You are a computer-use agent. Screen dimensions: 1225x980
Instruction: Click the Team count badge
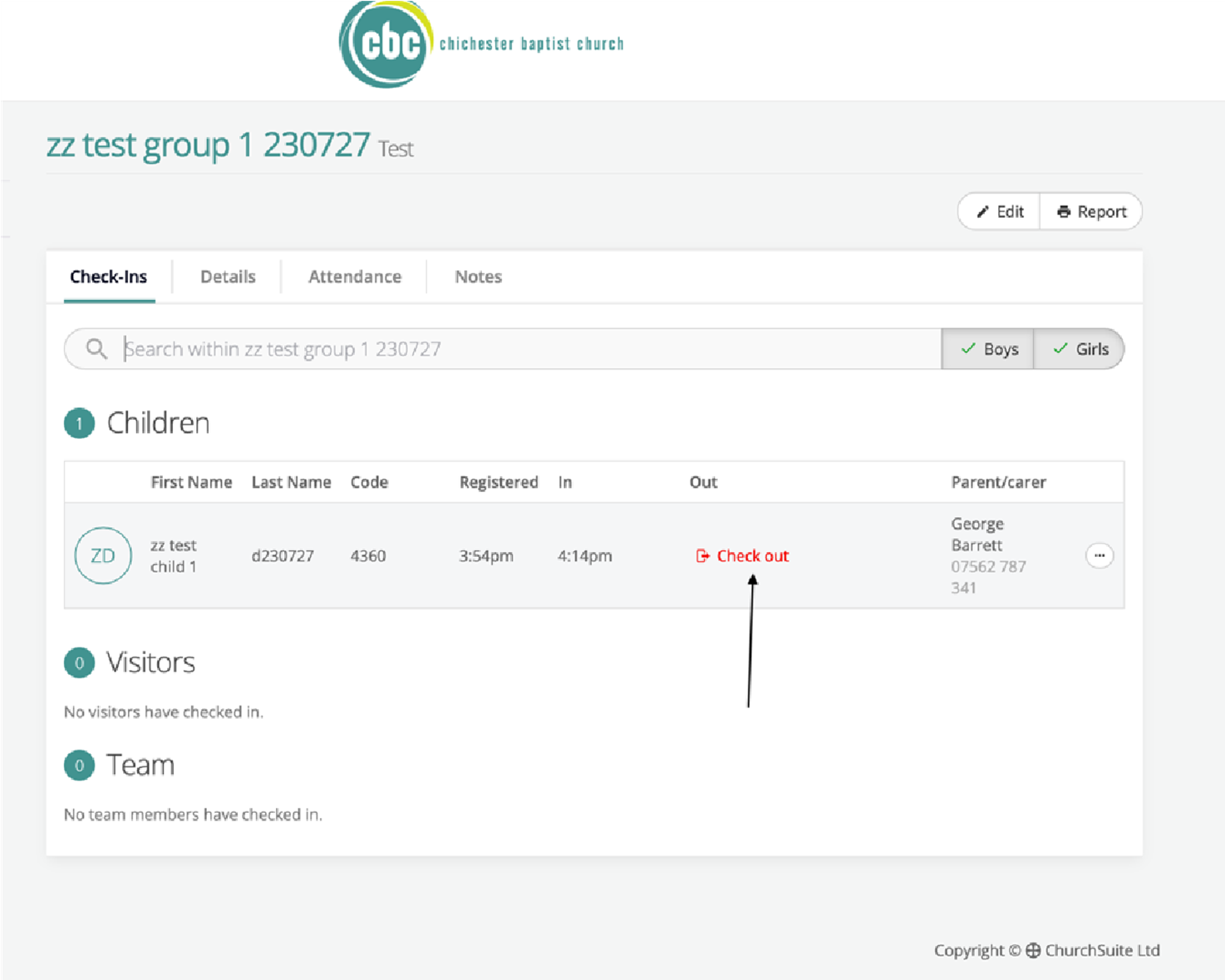point(79,766)
